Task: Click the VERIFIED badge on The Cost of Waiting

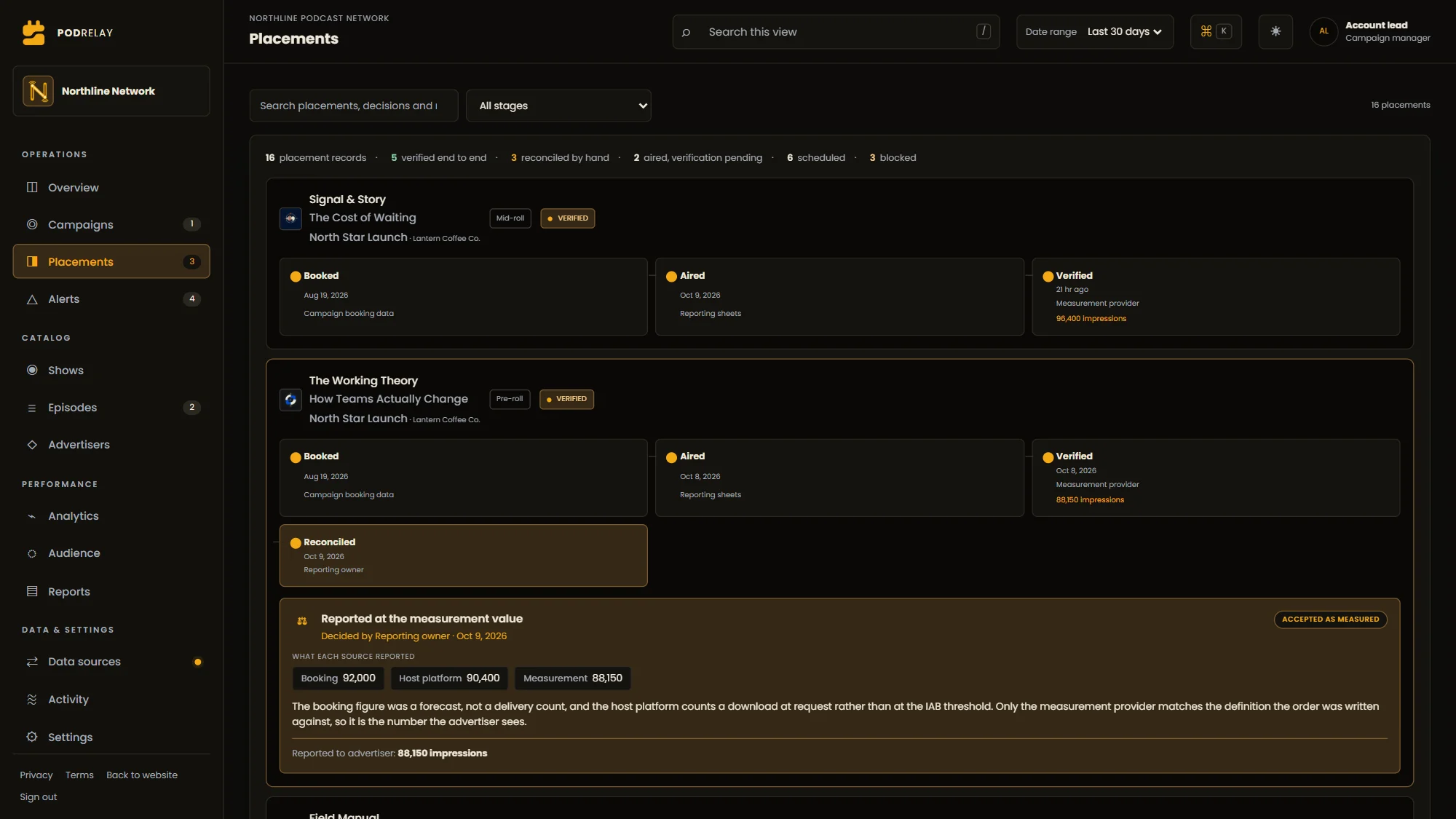Action: pos(568,218)
